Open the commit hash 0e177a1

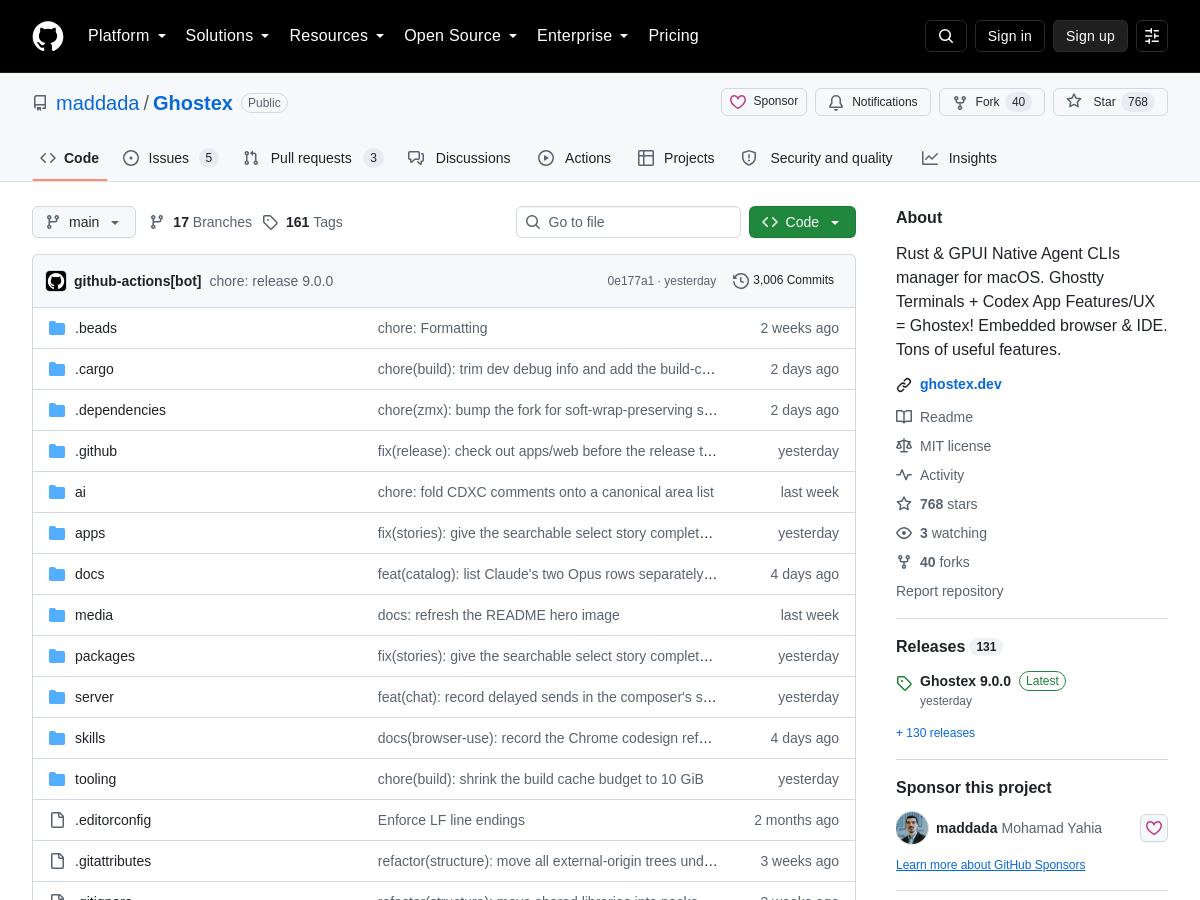pyautogui.click(x=630, y=281)
